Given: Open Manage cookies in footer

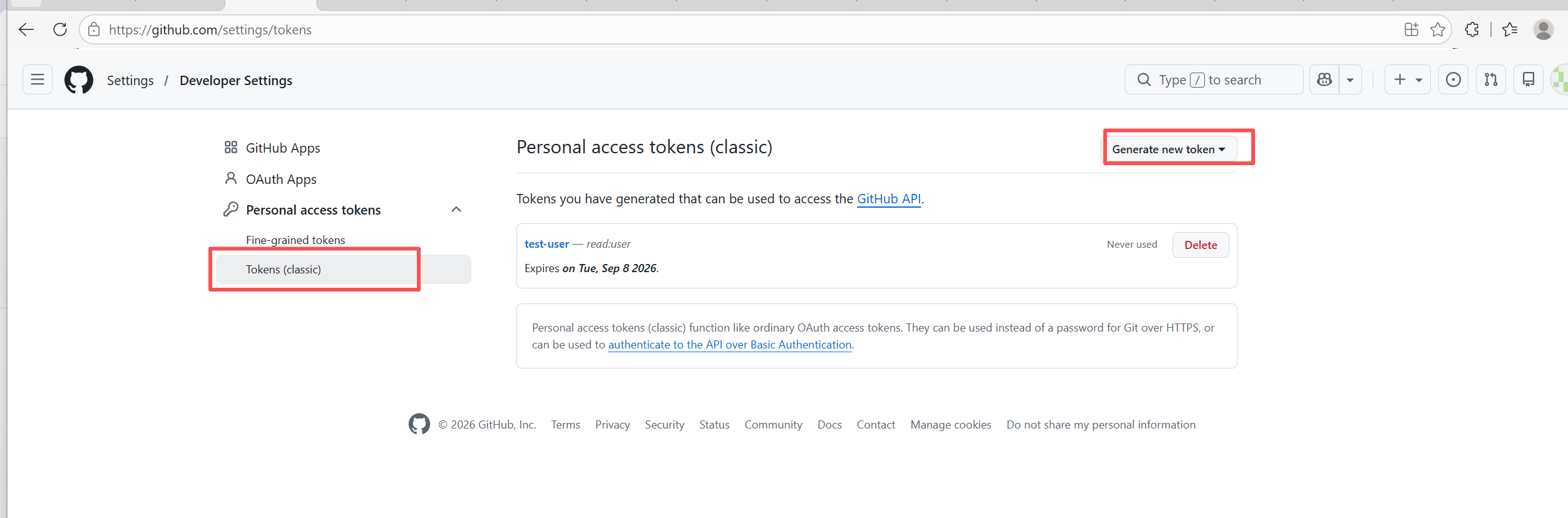Looking at the screenshot, I should tap(951, 424).
